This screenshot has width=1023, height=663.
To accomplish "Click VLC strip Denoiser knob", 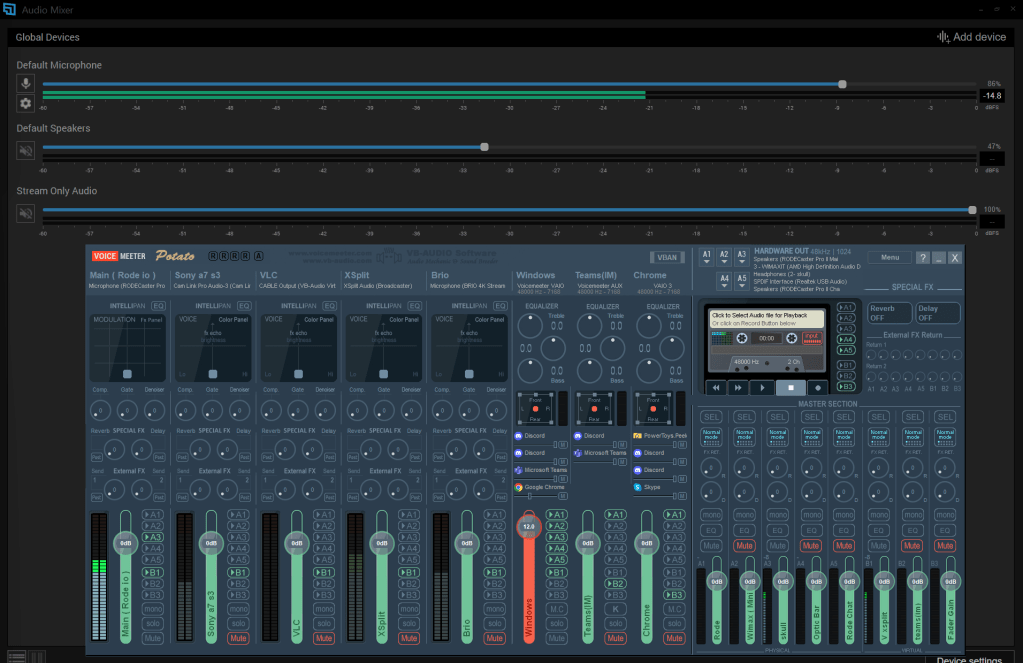I will point(325,411).
